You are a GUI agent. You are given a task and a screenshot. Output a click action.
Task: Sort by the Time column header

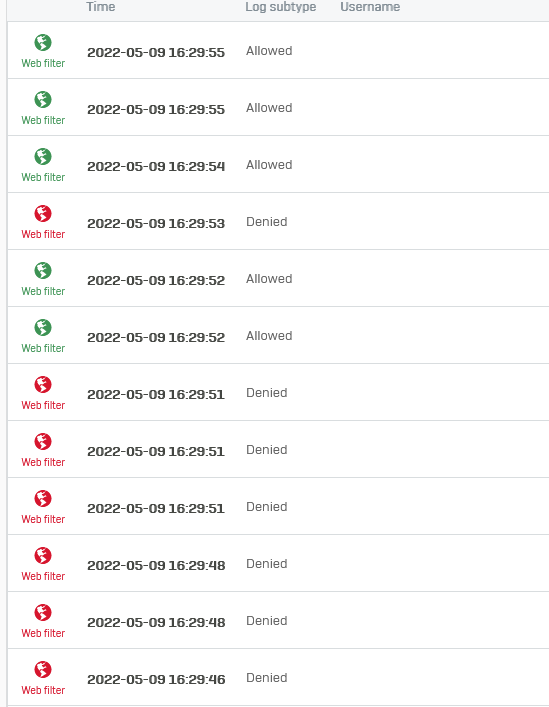[x=101, y=7]
